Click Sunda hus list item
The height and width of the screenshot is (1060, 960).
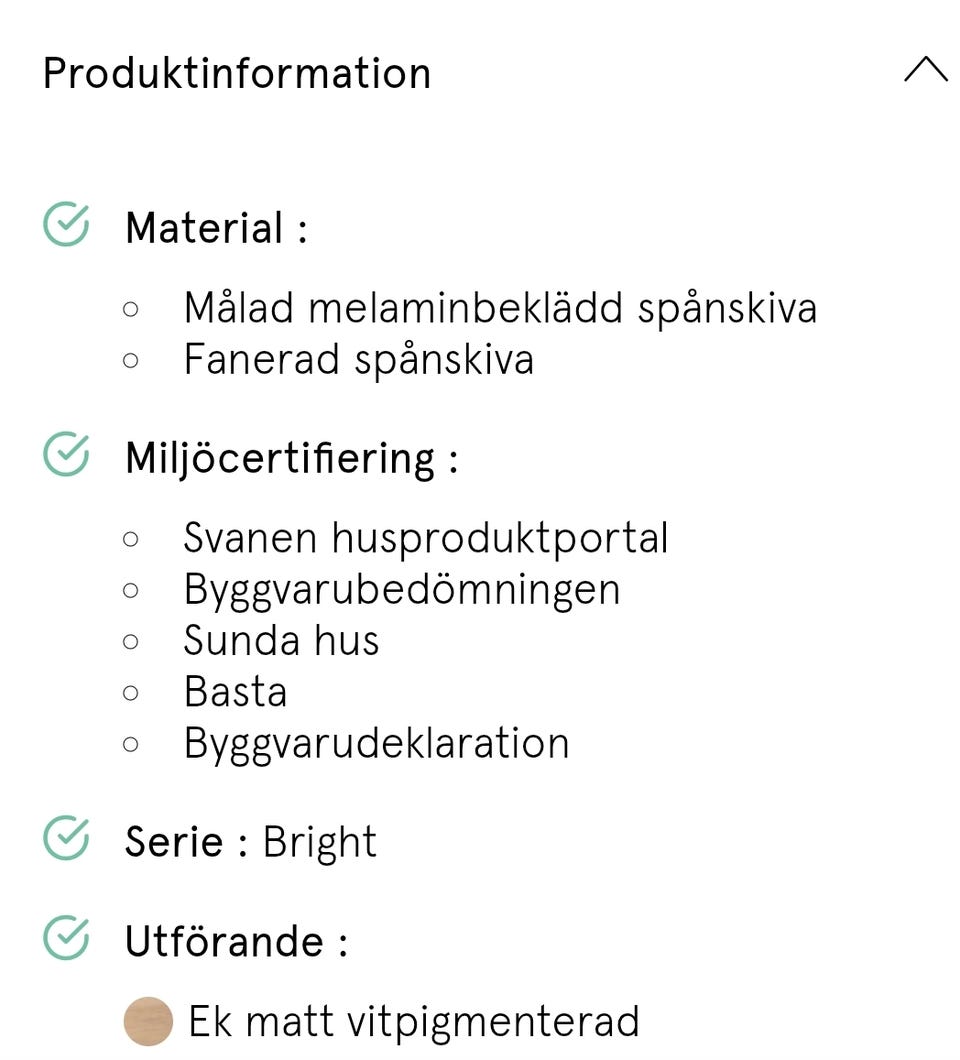[281, 640]
